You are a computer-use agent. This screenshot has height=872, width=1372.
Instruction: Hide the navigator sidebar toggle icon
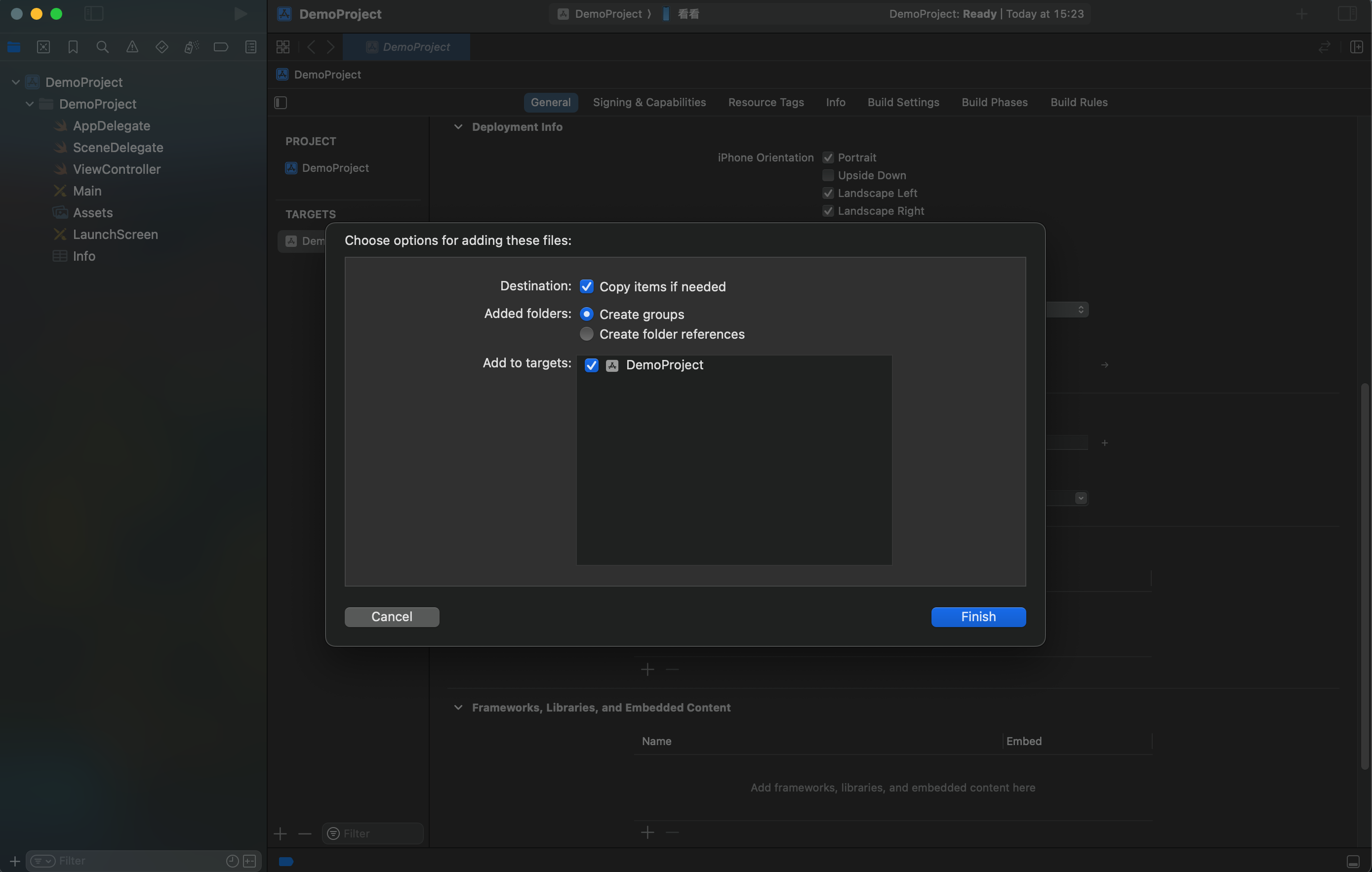(x=93, y=14)
